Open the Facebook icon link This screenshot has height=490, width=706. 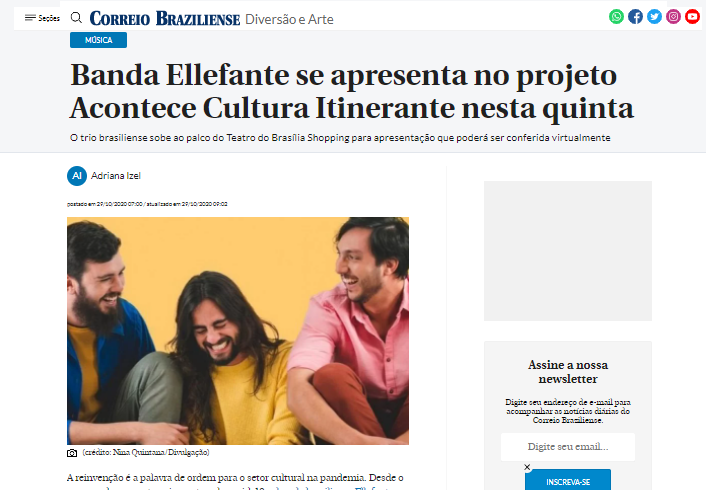pyautogui.click(x=635, y=17)
